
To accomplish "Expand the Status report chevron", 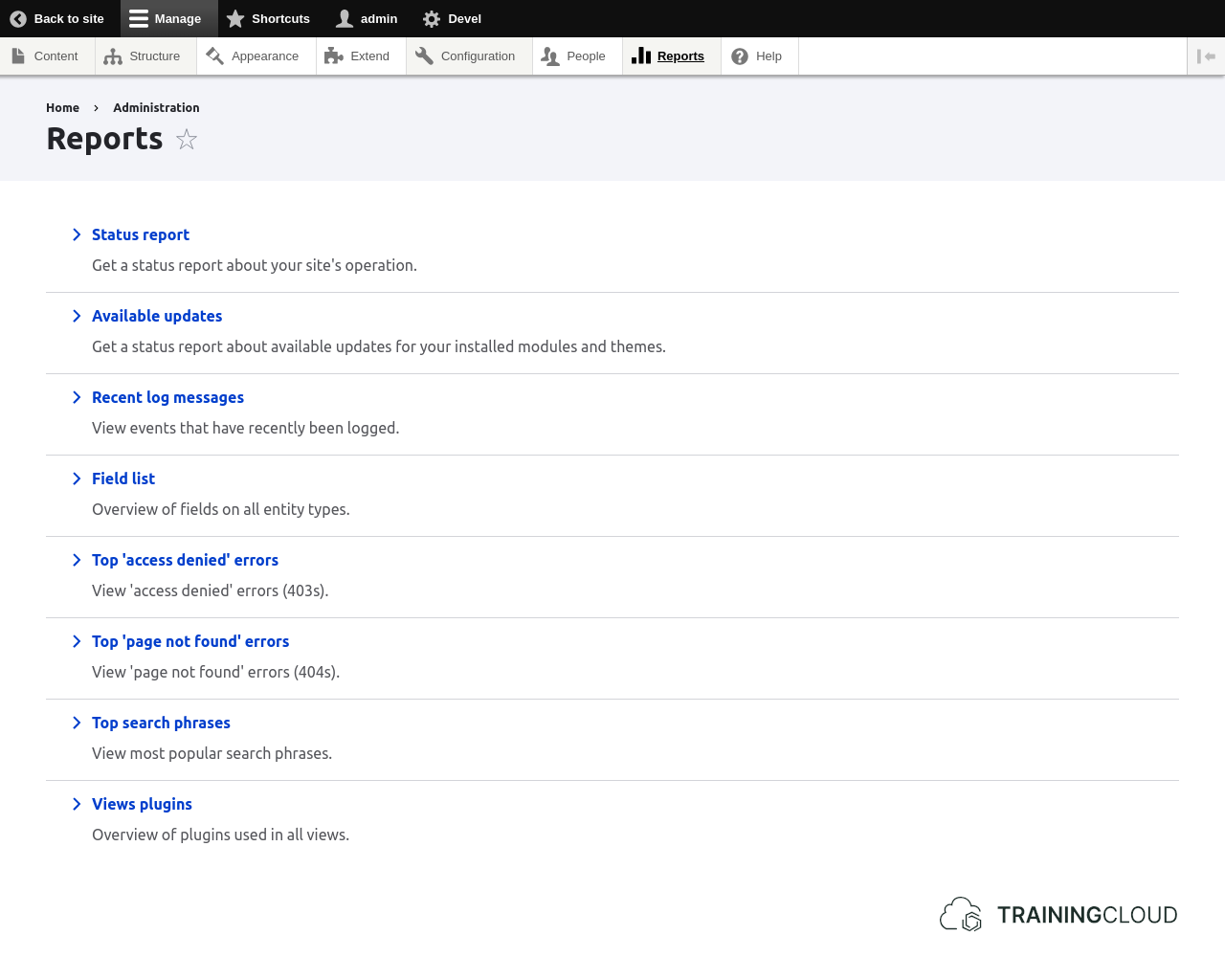I will (77, 234).
